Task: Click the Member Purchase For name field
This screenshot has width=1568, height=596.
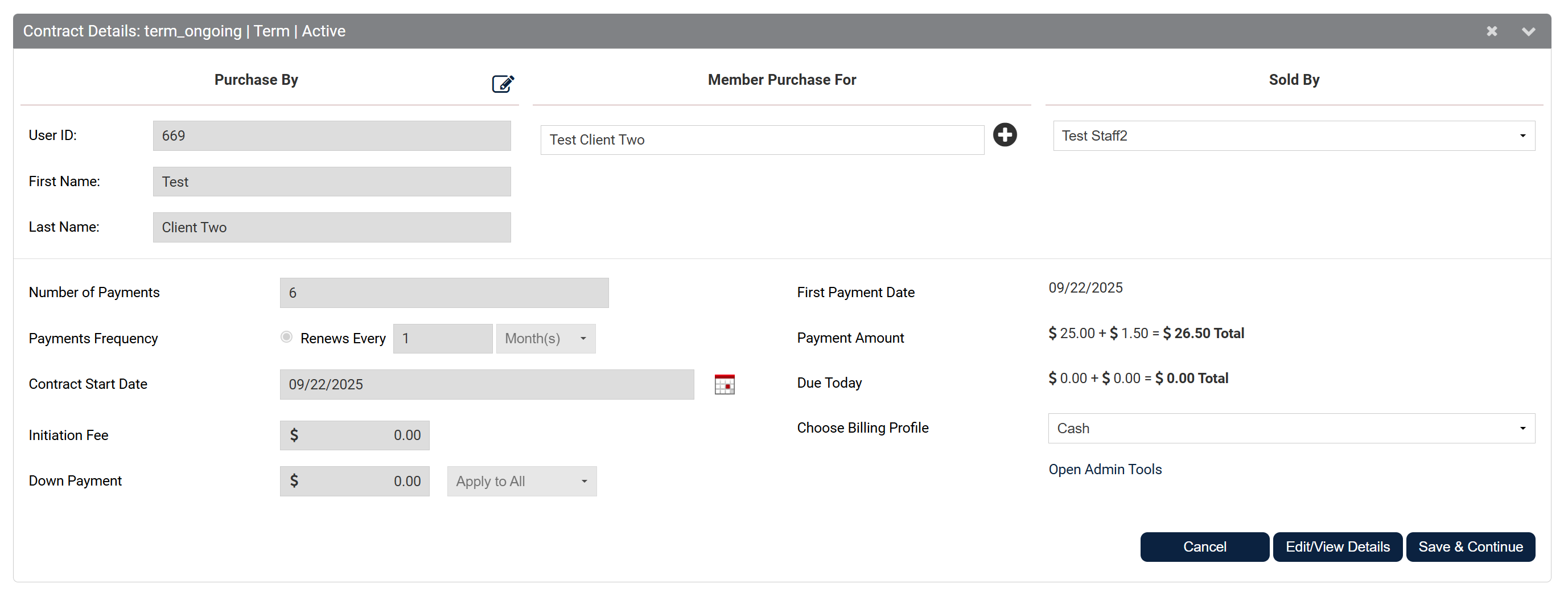Action: pos(762,140)
